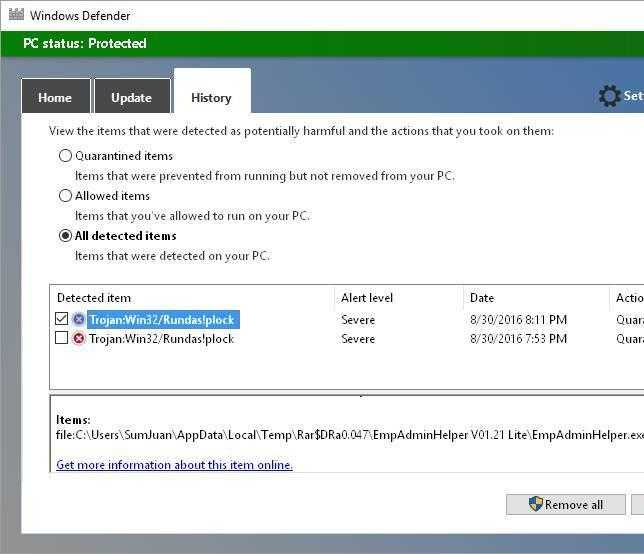644x554 pixels.
Task: Check the checkbox for the 7:53 PM Trojan
Action: (62, 338)
